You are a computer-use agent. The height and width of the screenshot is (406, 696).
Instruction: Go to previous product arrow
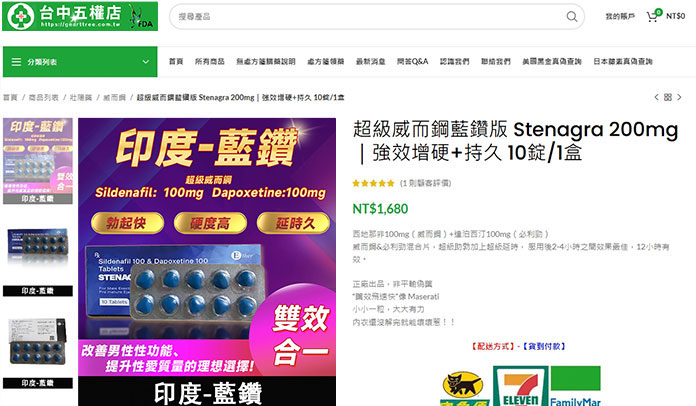[656, 97]
